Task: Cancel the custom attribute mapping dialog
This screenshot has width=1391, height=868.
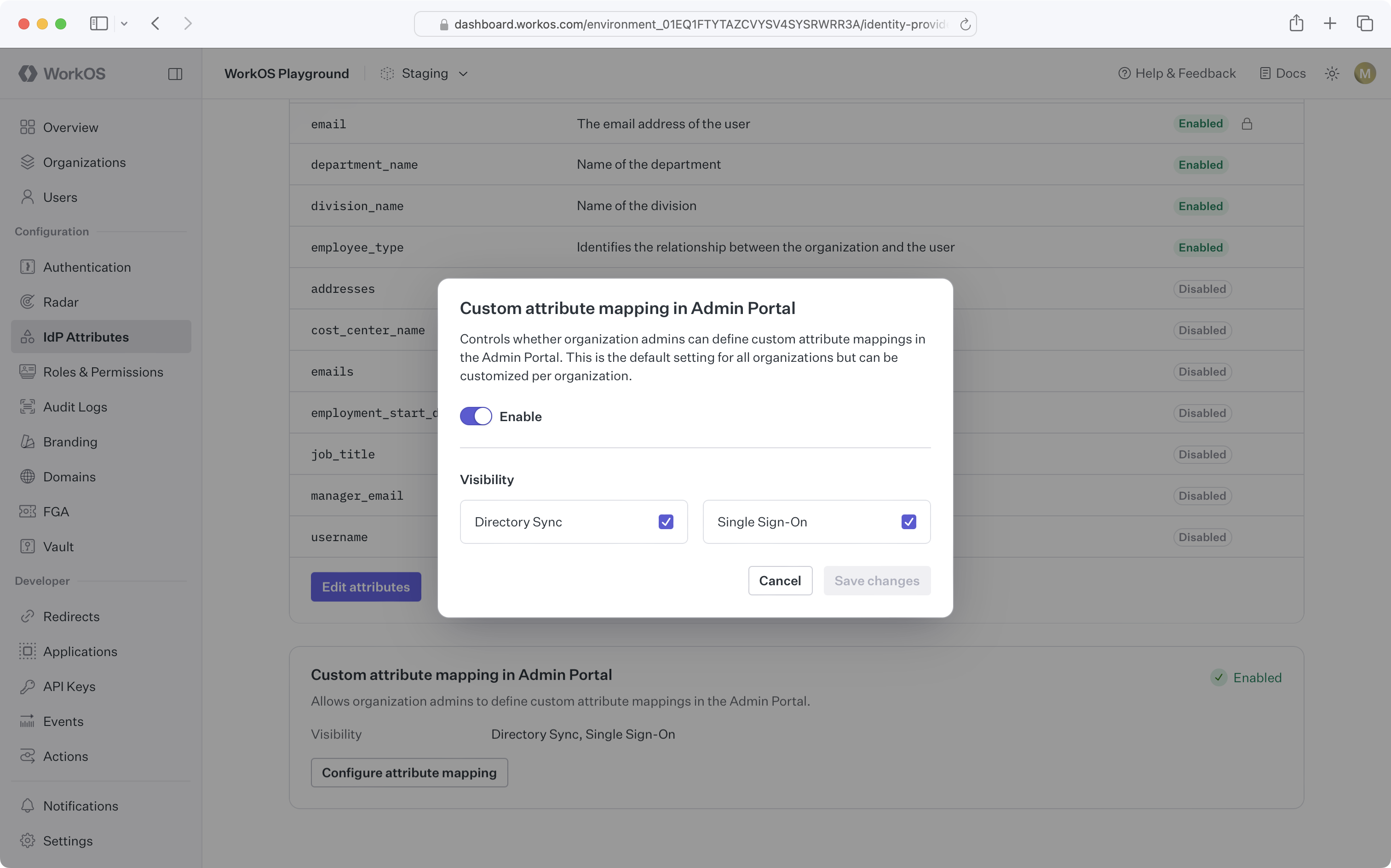Action: (780, 580)
